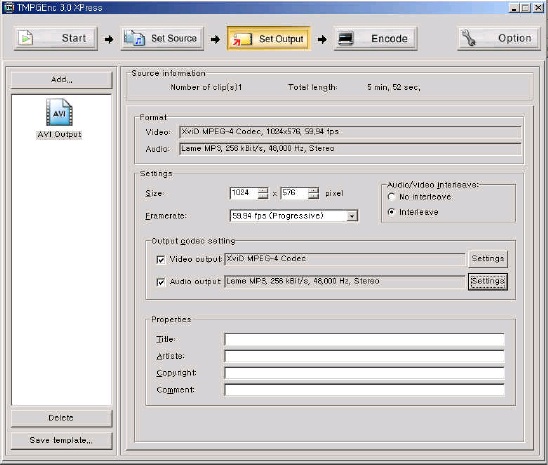Click the TMPGEnc title bar app icon
Viewport: 548px width, 465px height.
[8, 7]
